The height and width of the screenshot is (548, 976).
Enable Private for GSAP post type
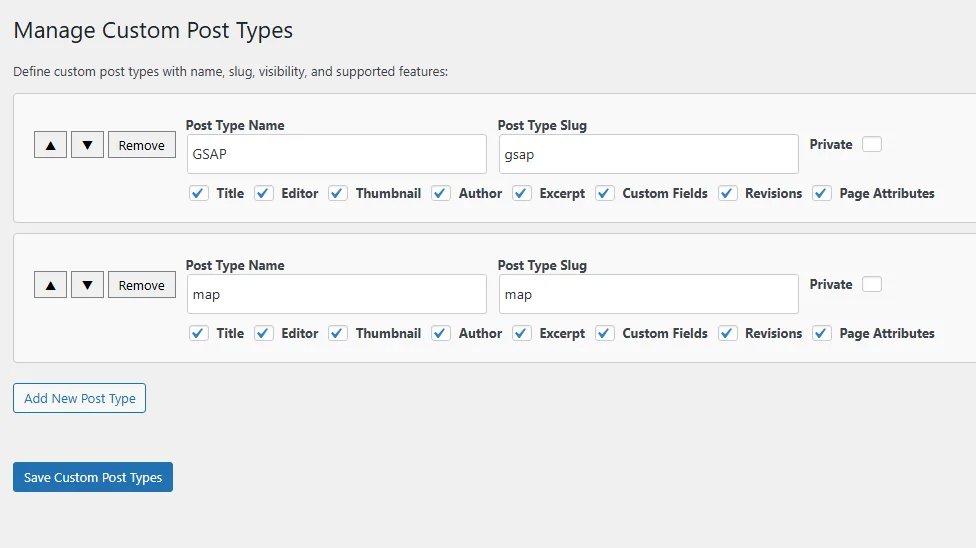872,144
